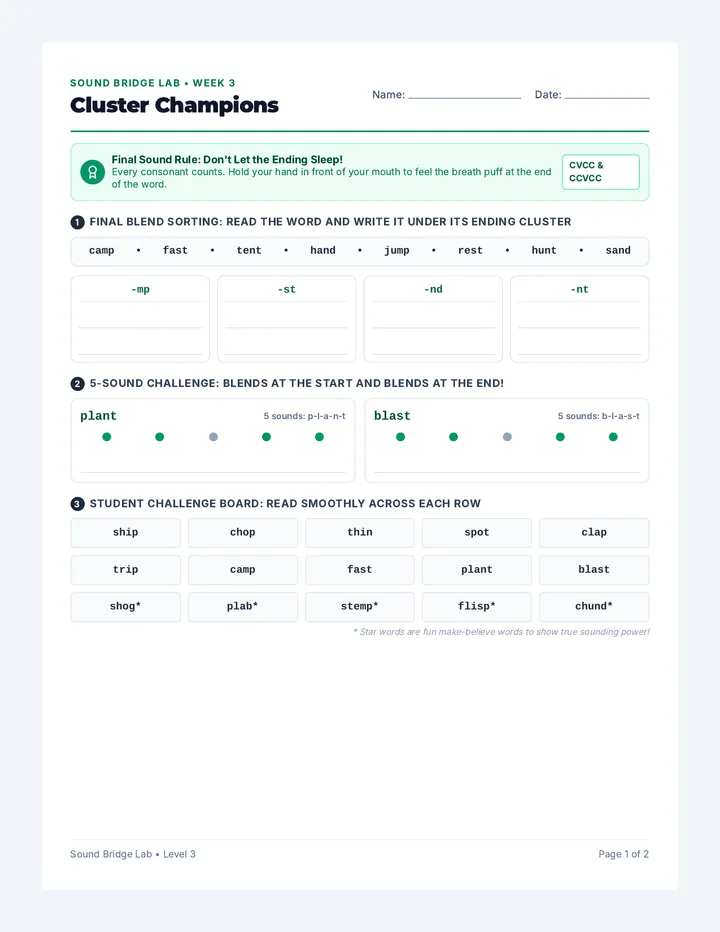The height and width of the screenshot is (932, 720).
Task: Click the number 1 section badge
Action: pyautogui.click(x=77, y=222)
